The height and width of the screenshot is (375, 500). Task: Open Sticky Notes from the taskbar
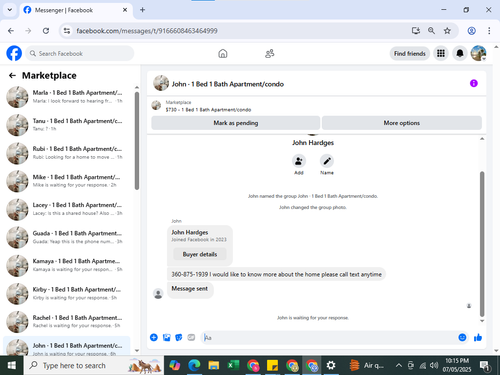pos(272,366)
